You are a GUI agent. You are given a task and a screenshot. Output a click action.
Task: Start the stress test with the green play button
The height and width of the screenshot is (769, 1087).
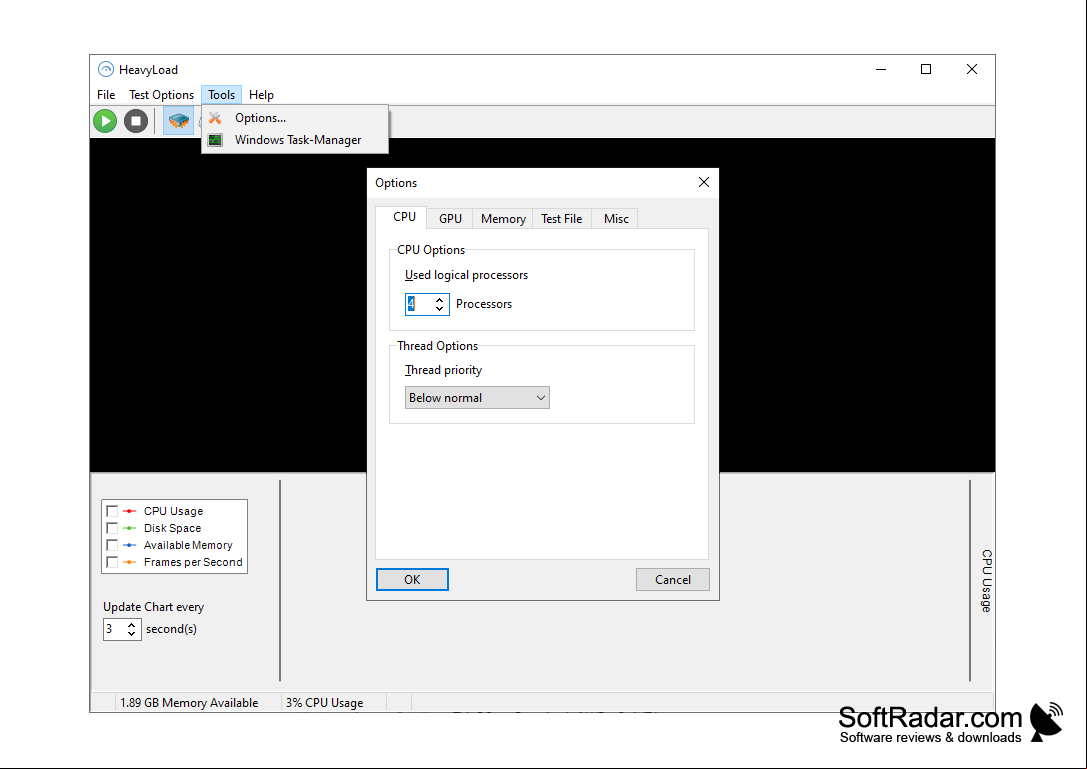tap(105, 121)
